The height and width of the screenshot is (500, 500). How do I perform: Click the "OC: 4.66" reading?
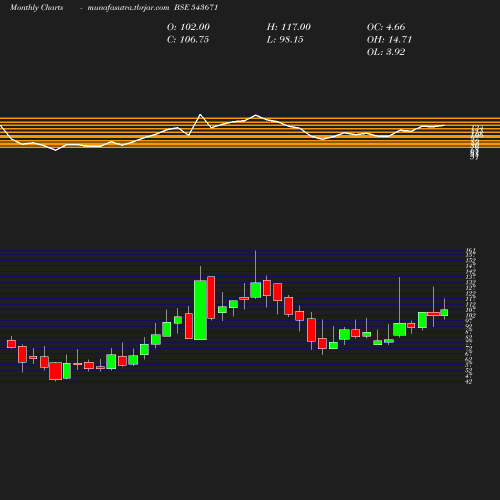(x=386, y=27)
